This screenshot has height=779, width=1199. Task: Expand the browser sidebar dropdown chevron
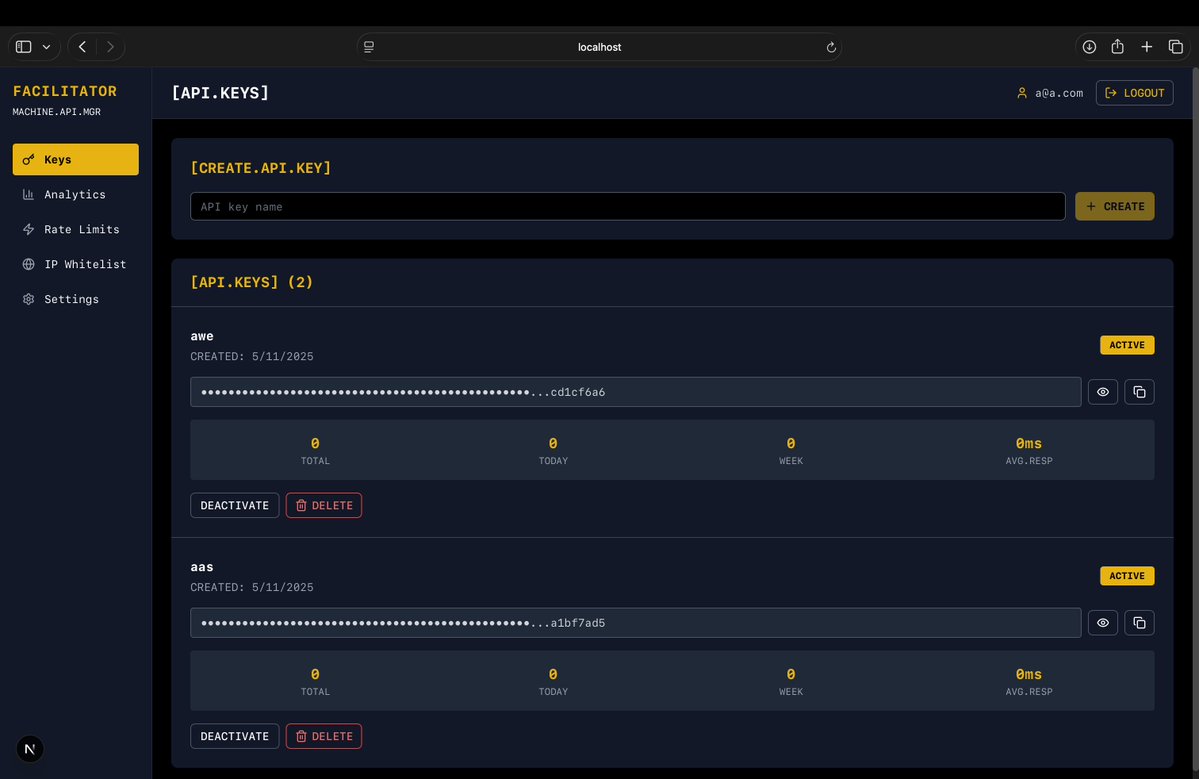click(x=46, y=47)
